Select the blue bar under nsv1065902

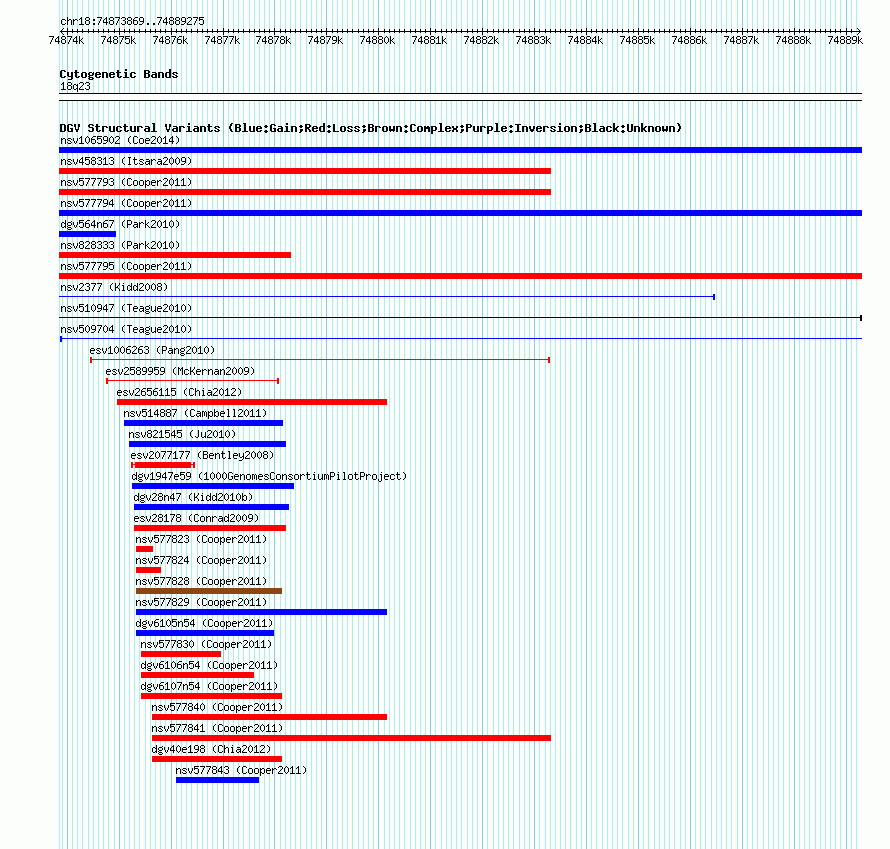(460, 150)
